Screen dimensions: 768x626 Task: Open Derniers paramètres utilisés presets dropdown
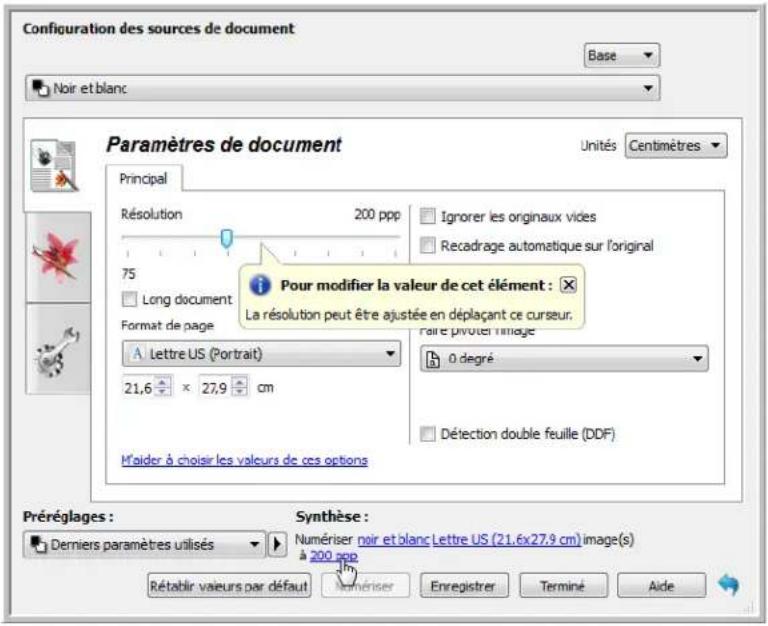tap(144, 544)
